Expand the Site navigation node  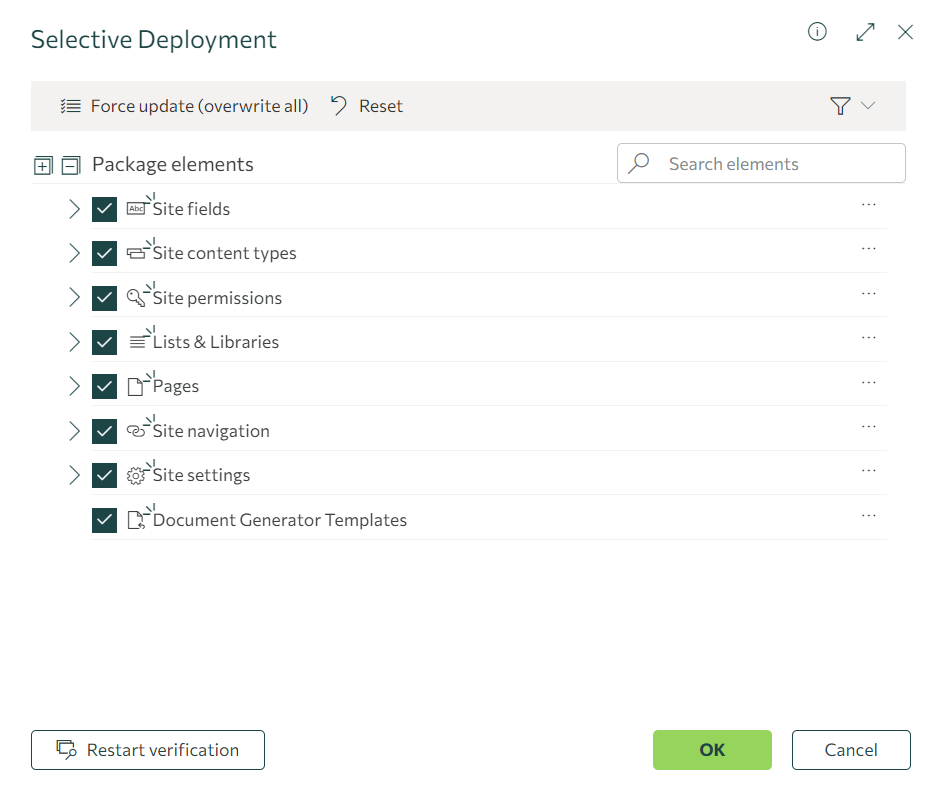pyautogui.click(x=74, y=431)
